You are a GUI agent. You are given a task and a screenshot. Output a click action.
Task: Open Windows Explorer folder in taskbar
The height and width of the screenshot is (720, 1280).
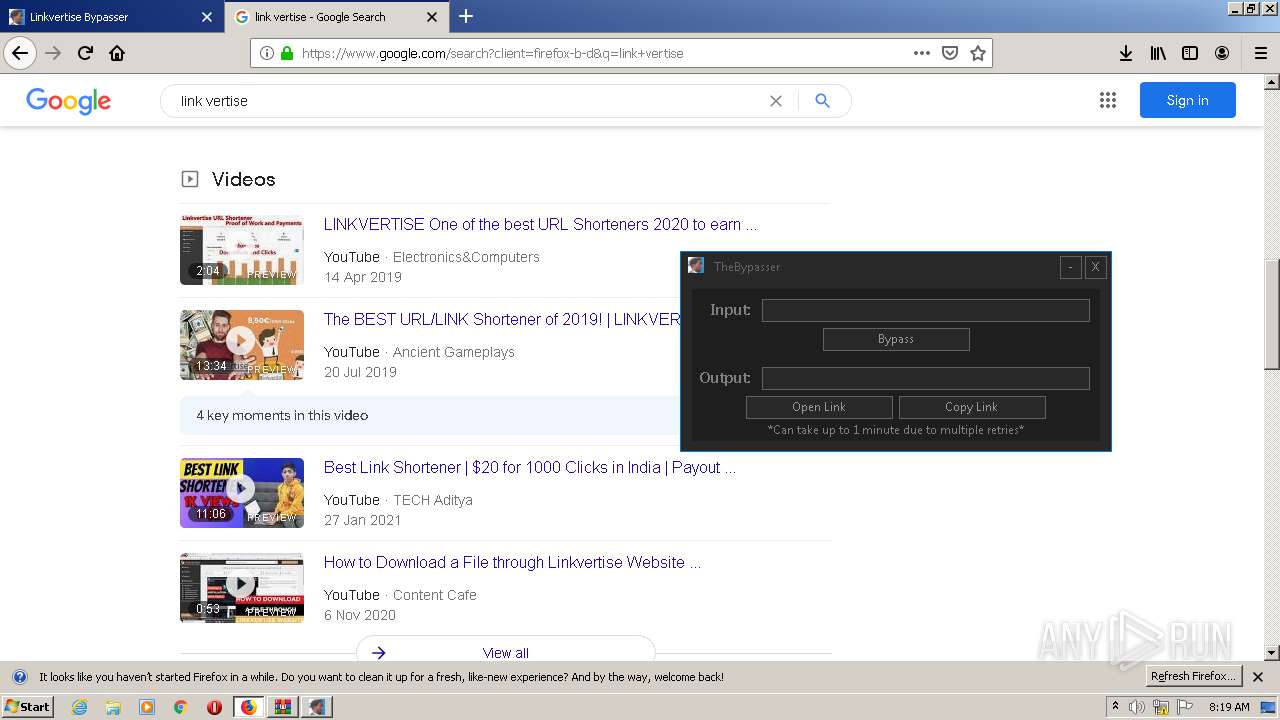(x=113, y=707)
